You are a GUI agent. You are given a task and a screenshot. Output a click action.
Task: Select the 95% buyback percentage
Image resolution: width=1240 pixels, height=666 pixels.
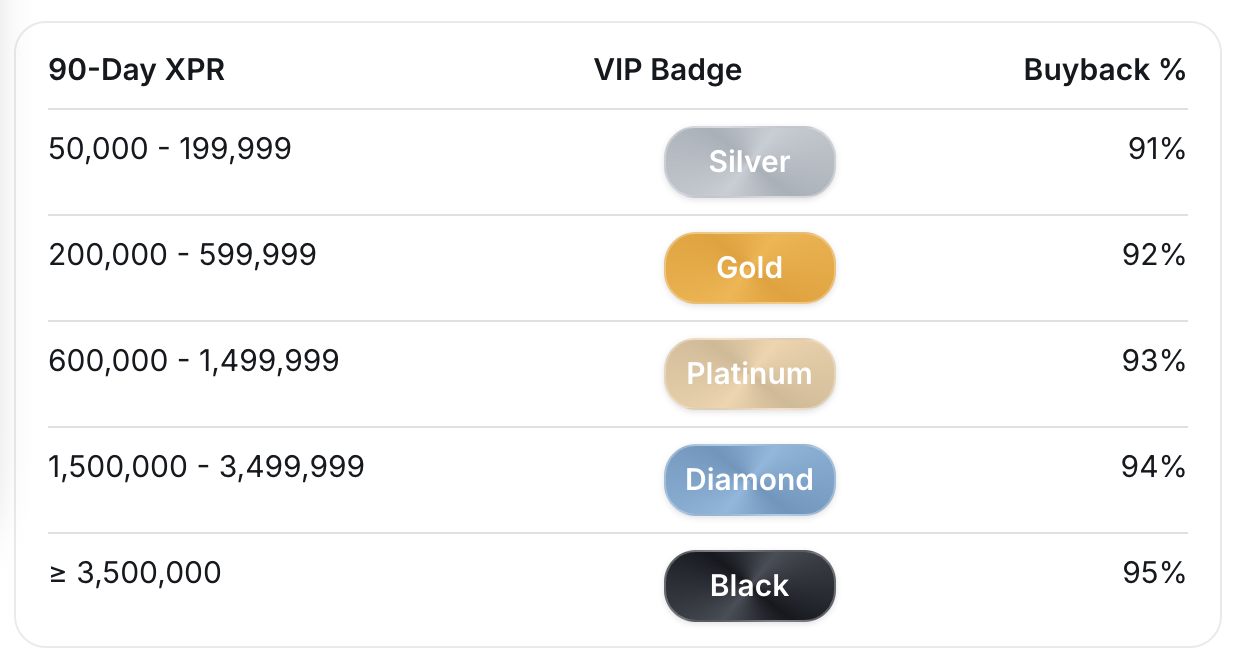(1157, 573)
